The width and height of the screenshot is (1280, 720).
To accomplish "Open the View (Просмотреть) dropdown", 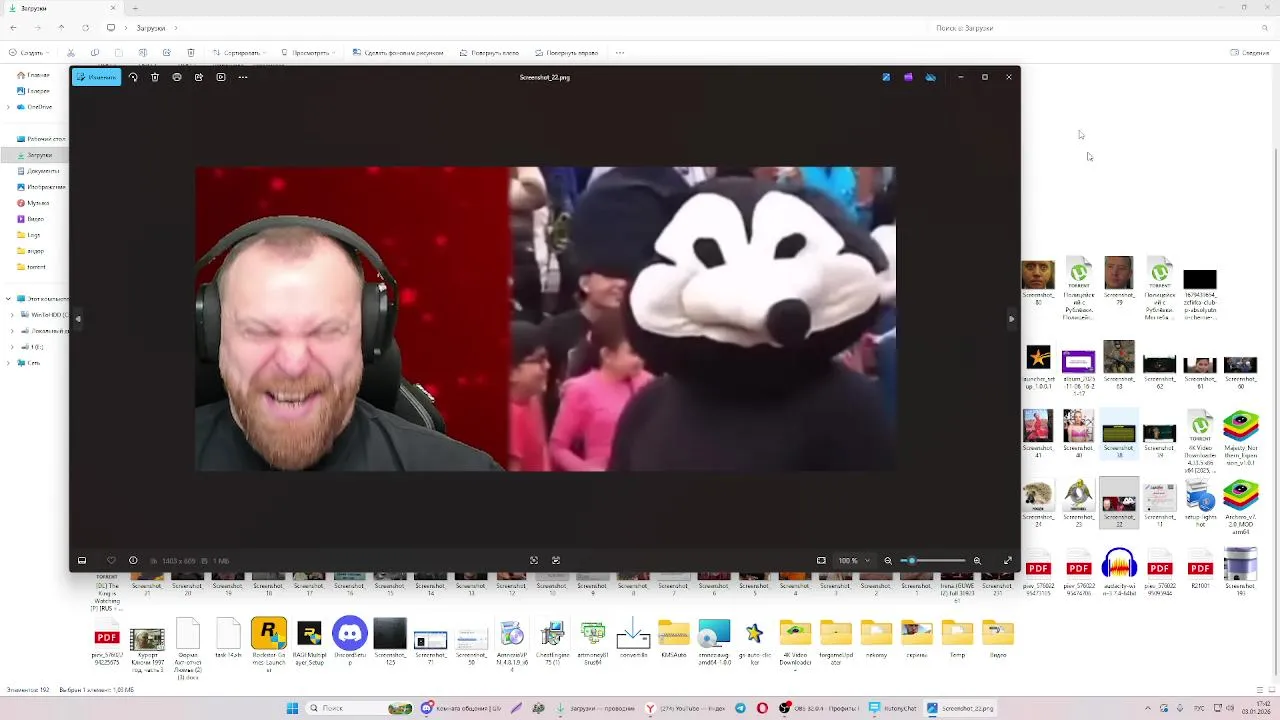I will click(x=307, y=53).
